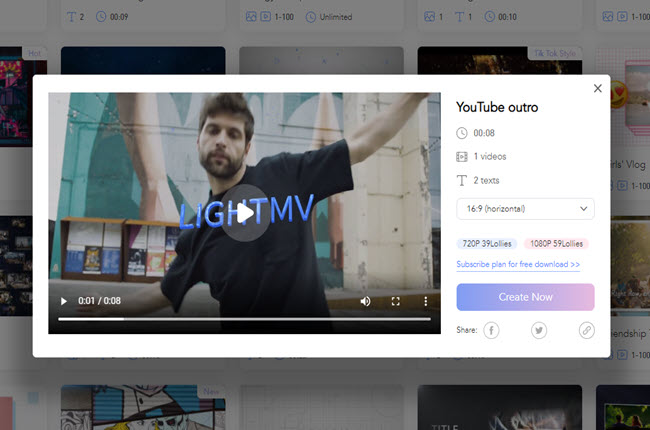Select the 720P 39Lollies quality option
650x430 pixels.
pos(485,243)
